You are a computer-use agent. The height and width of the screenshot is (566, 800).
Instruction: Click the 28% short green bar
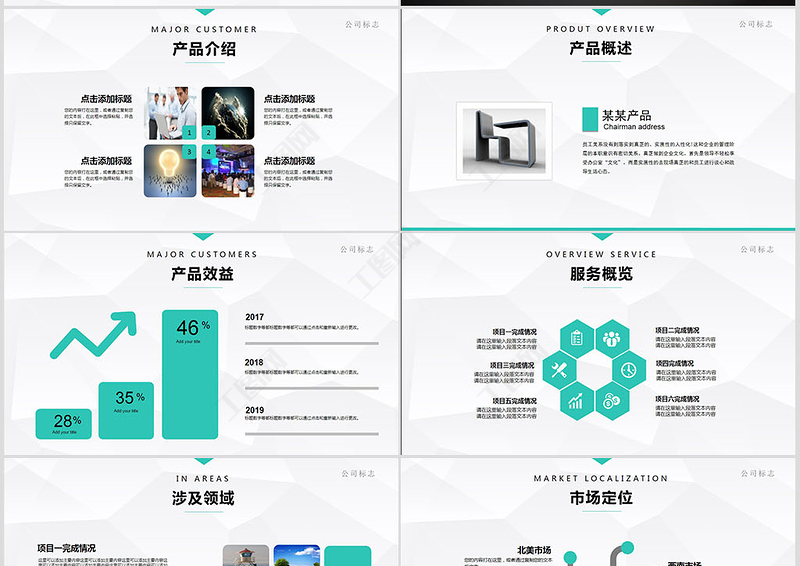coord(64,423)
